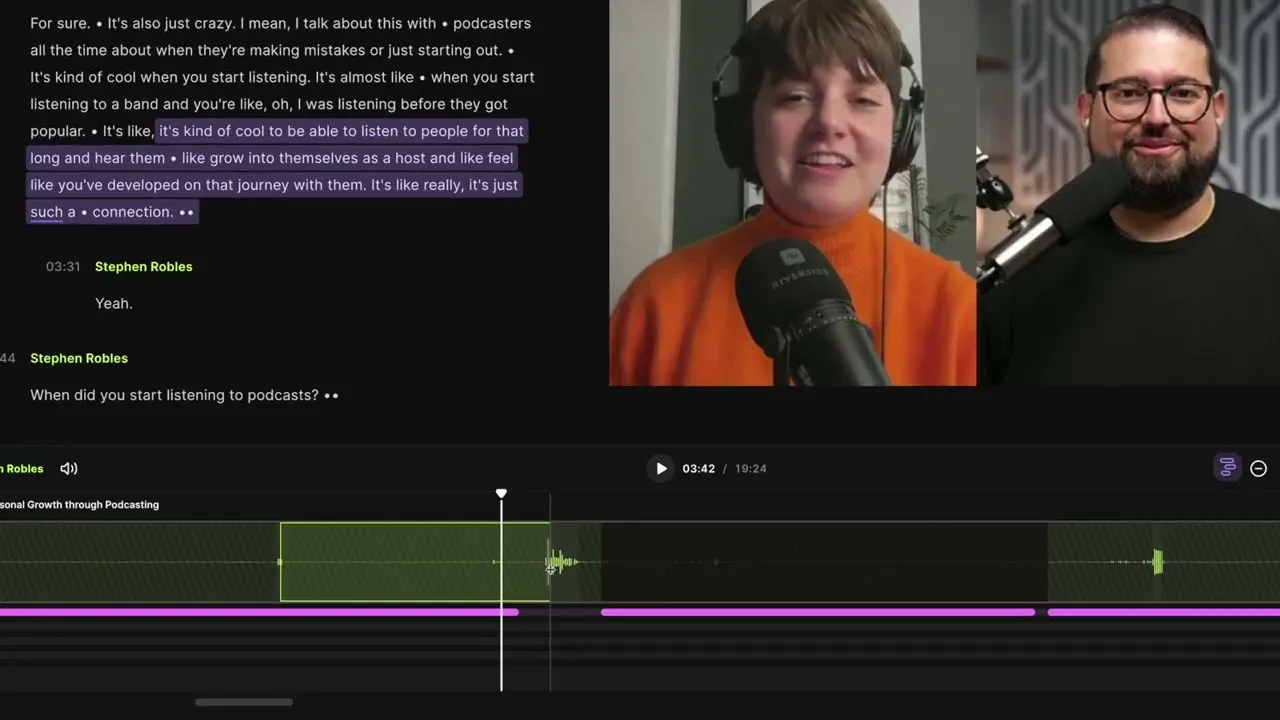Click the 03:42 current time display
Image resolution: width=1280 pixels, height=720 pixels.
pyautogui.click(x=699, y=468)
